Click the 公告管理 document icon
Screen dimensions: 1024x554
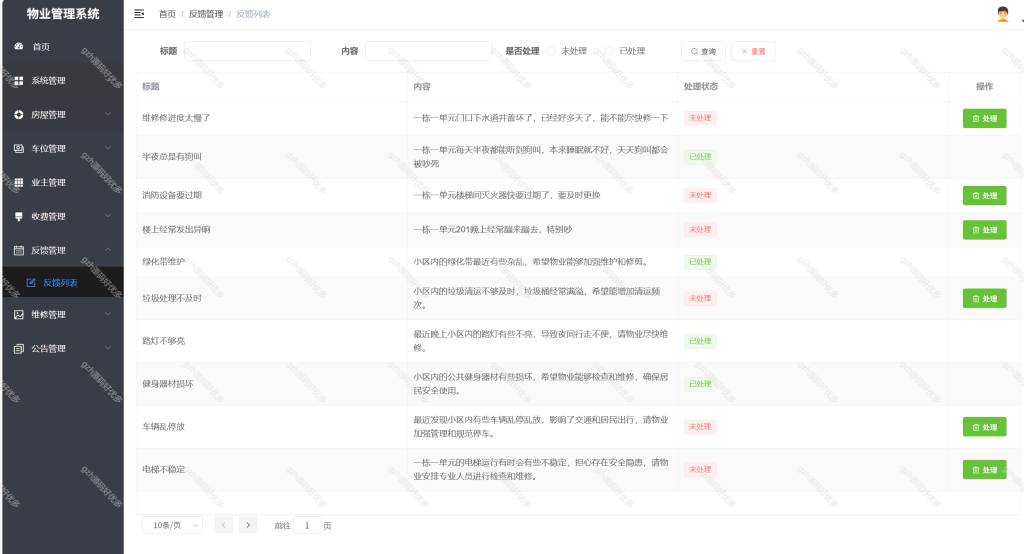[19, 348]
